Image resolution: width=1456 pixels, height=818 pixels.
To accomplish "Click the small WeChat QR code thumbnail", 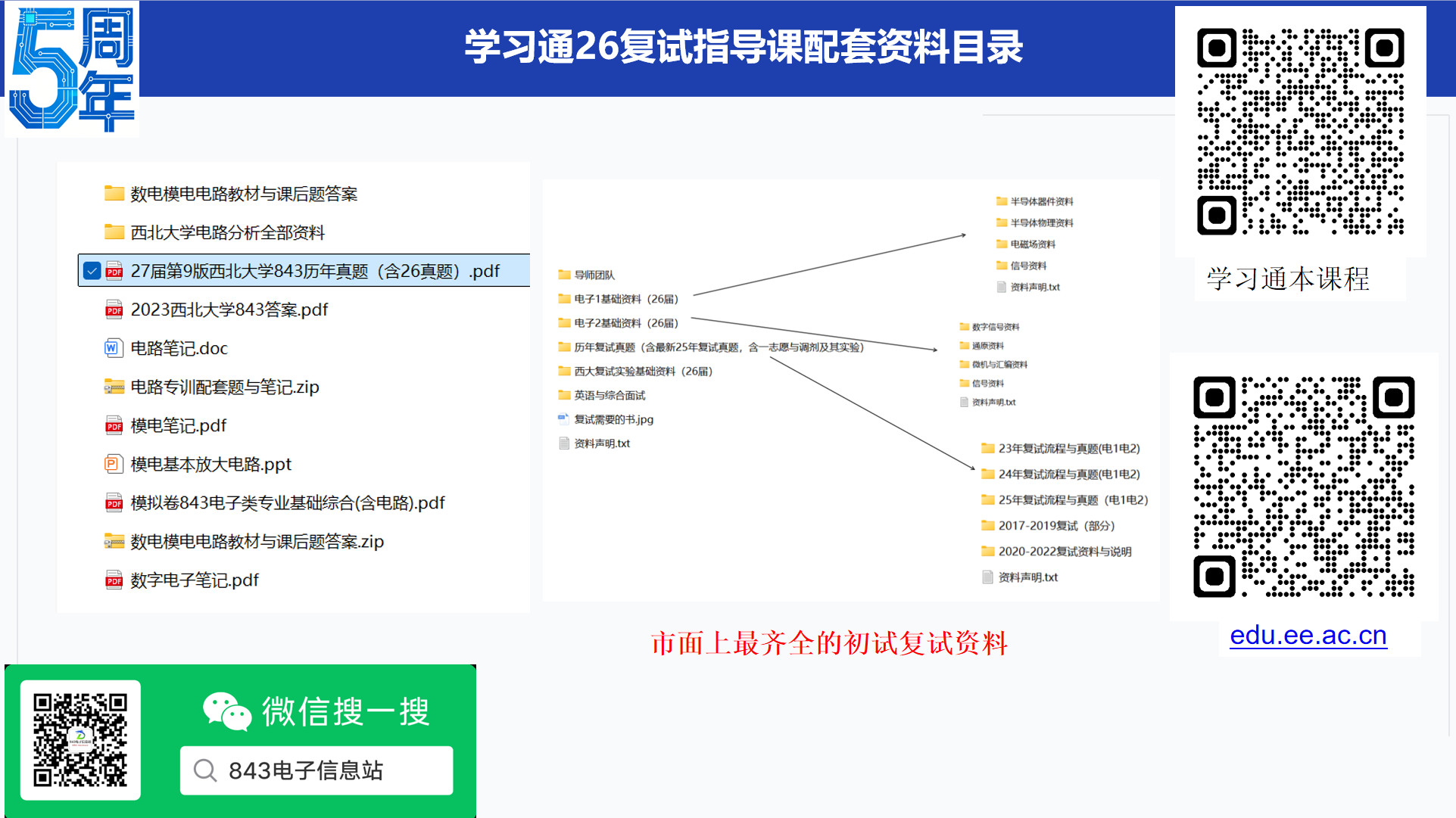I will coord(80,739).
